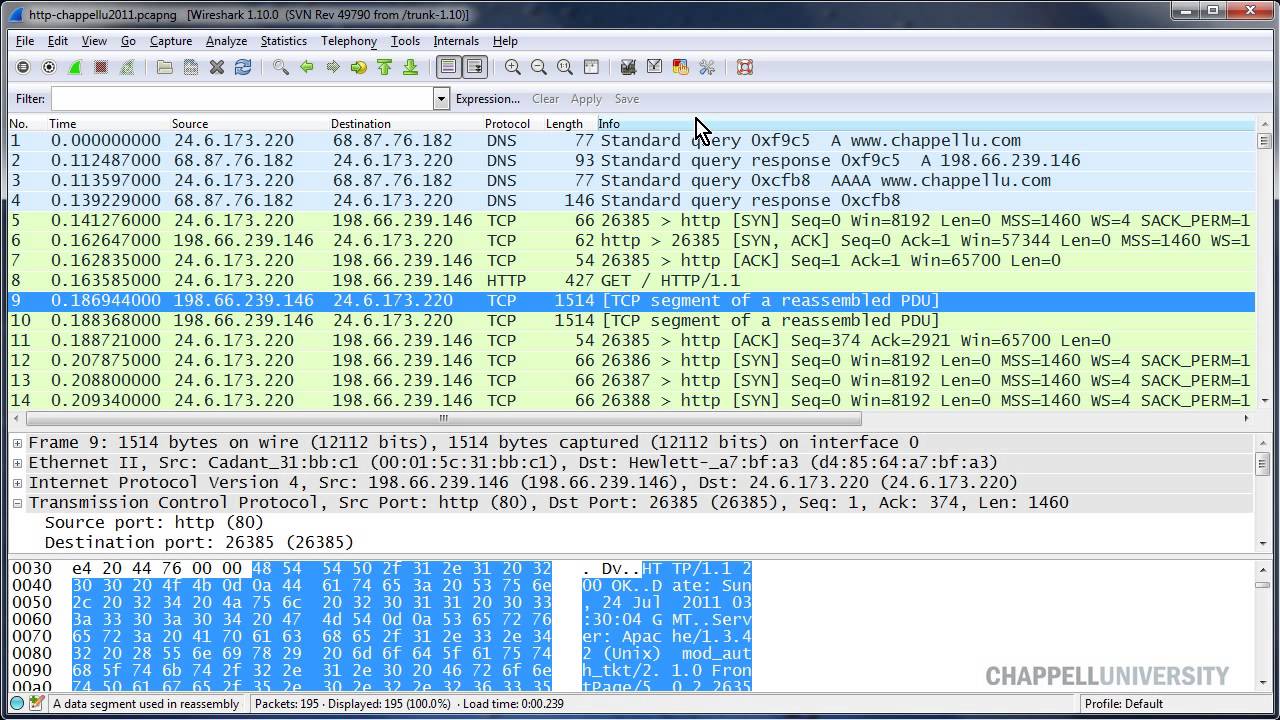Start a new live capture with the green fin icon
The image size is (1280, 720).
pos(75,67)
